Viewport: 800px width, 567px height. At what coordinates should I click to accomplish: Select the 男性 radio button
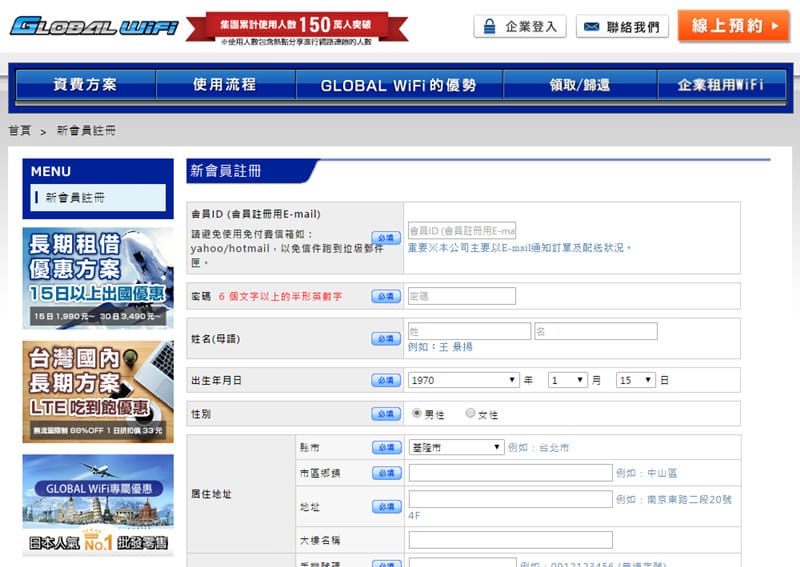[x=417, y=413]
